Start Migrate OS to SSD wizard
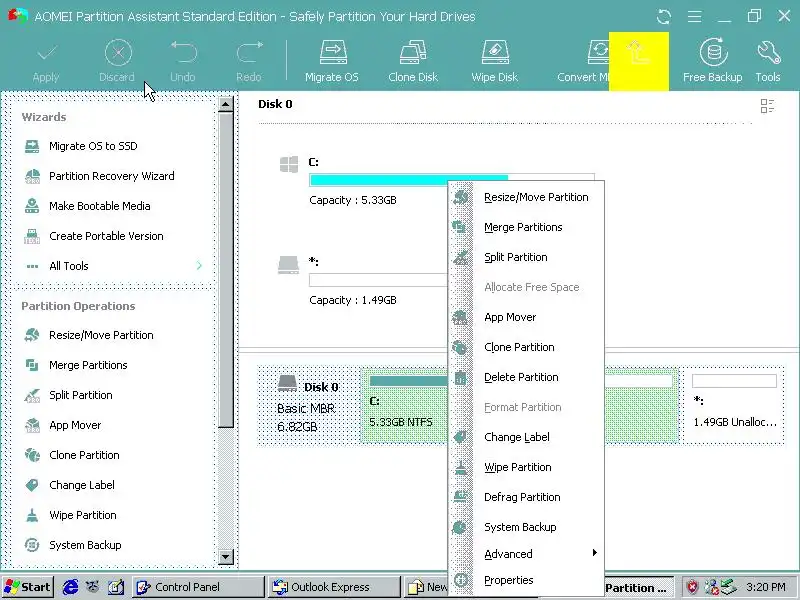Viewport: 800px width, 600px height. (93, 146)
